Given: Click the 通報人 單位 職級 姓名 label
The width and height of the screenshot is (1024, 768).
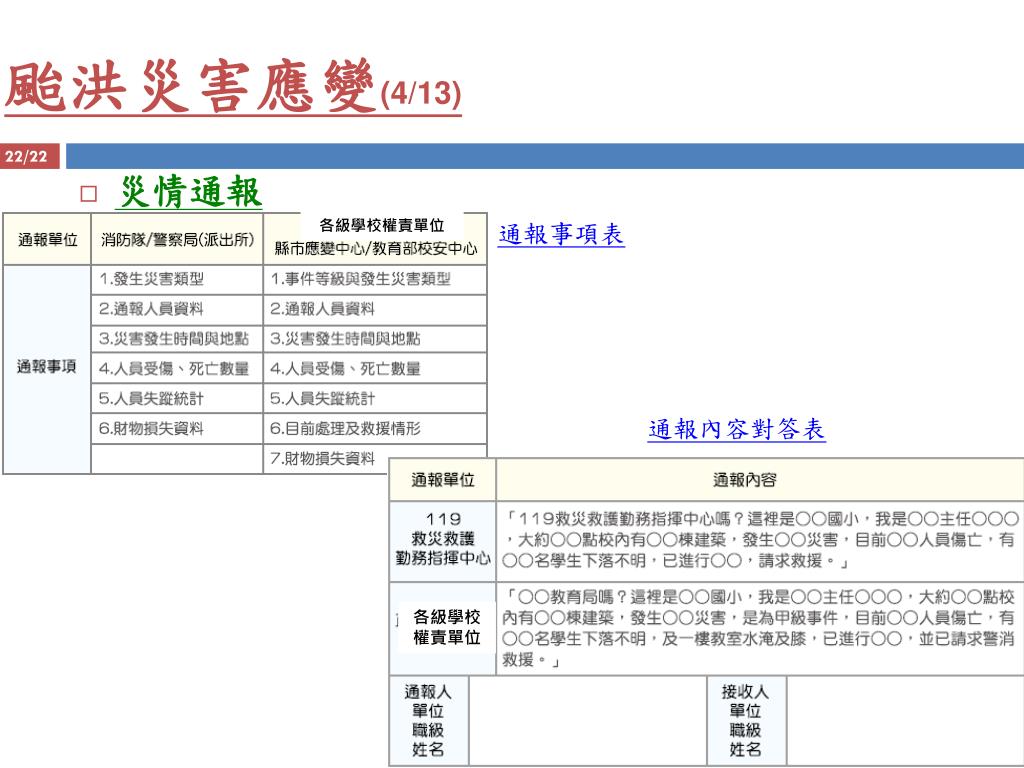Looking at the screenshot, I should [428, 721].
